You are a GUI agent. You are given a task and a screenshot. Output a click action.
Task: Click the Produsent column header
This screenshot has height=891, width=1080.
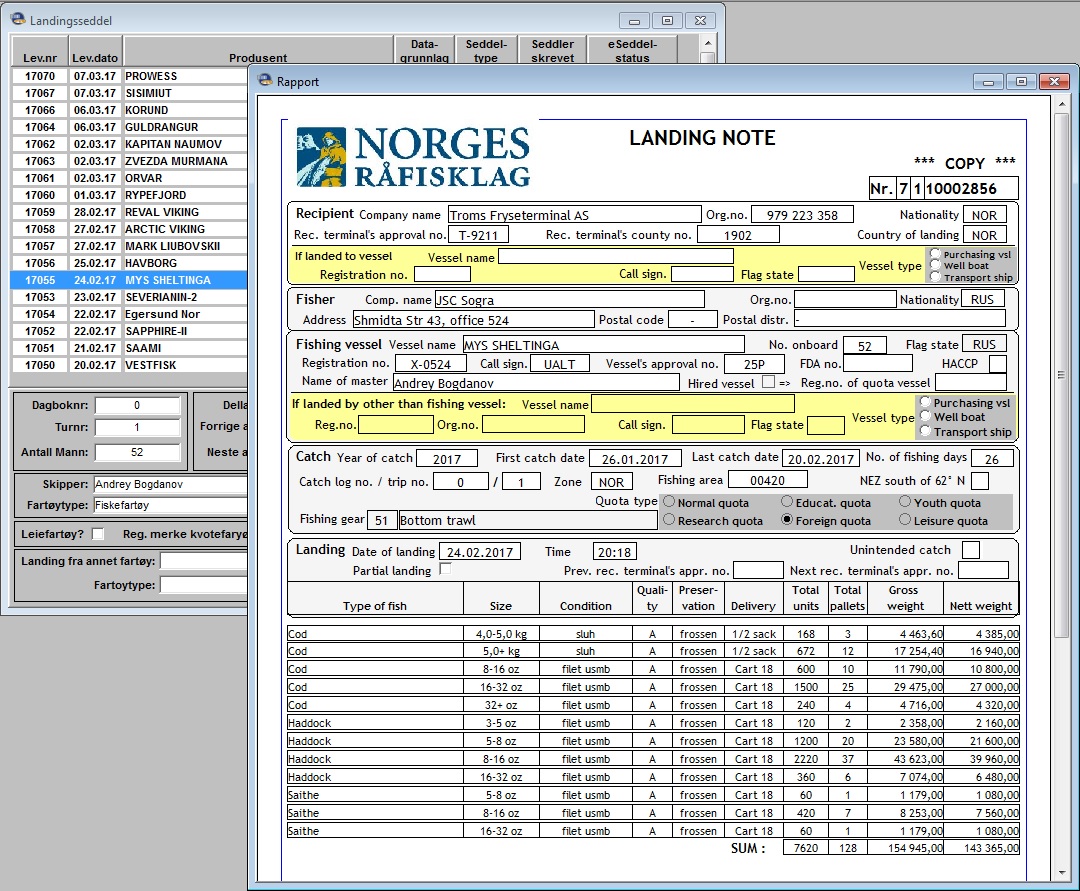258,50
